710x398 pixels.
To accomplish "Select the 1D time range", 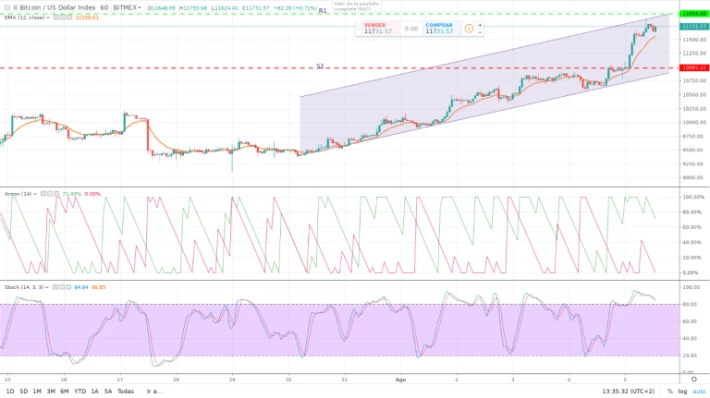I will click(x=10, y=391).
